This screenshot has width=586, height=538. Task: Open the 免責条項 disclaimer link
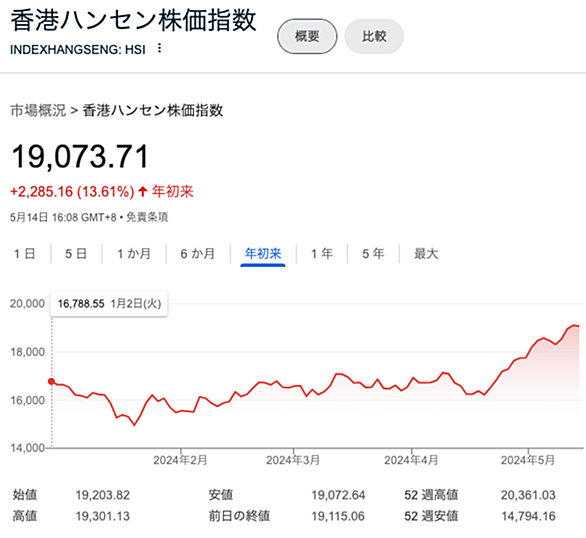147,217
